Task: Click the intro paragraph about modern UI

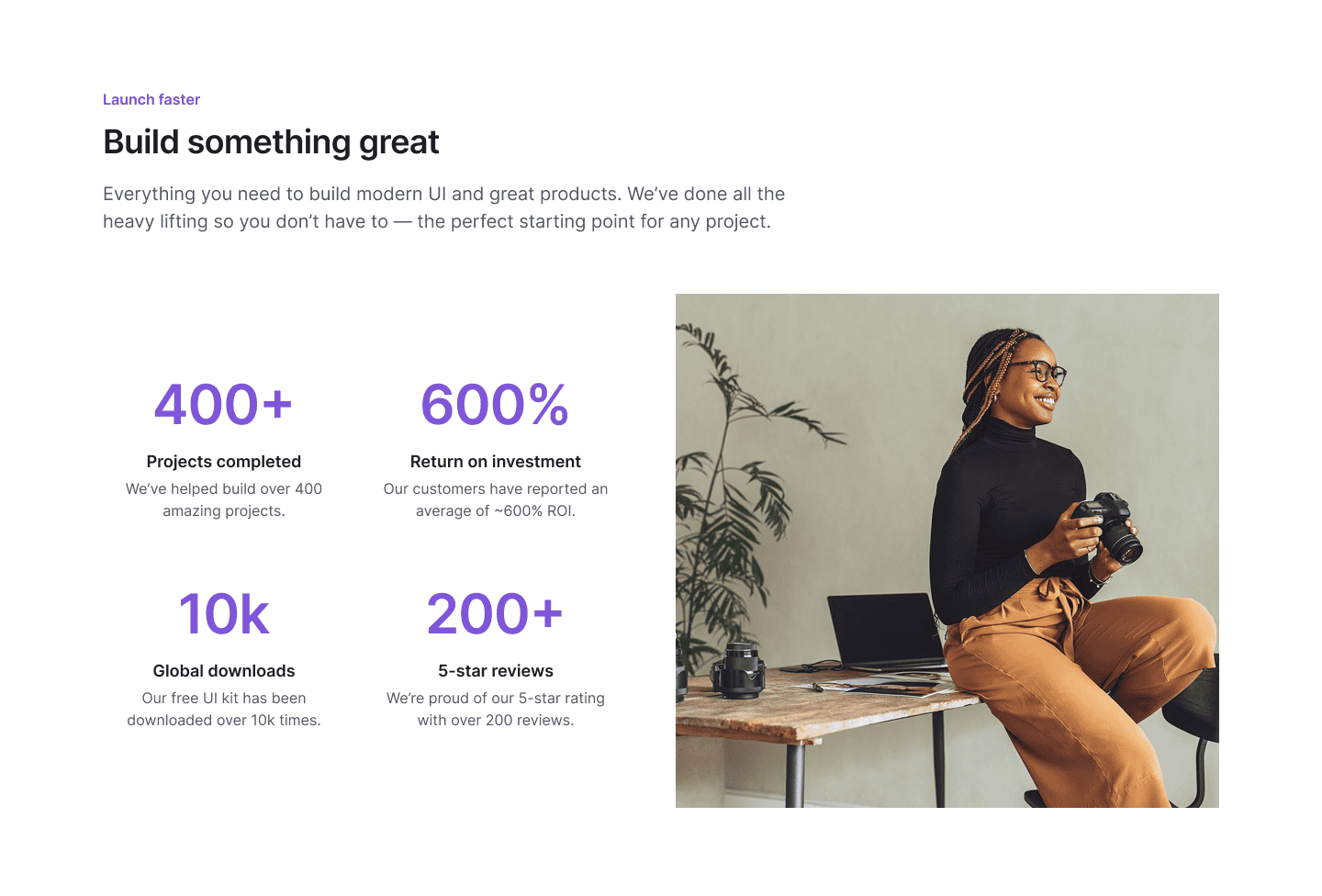Action: [444, 207]
